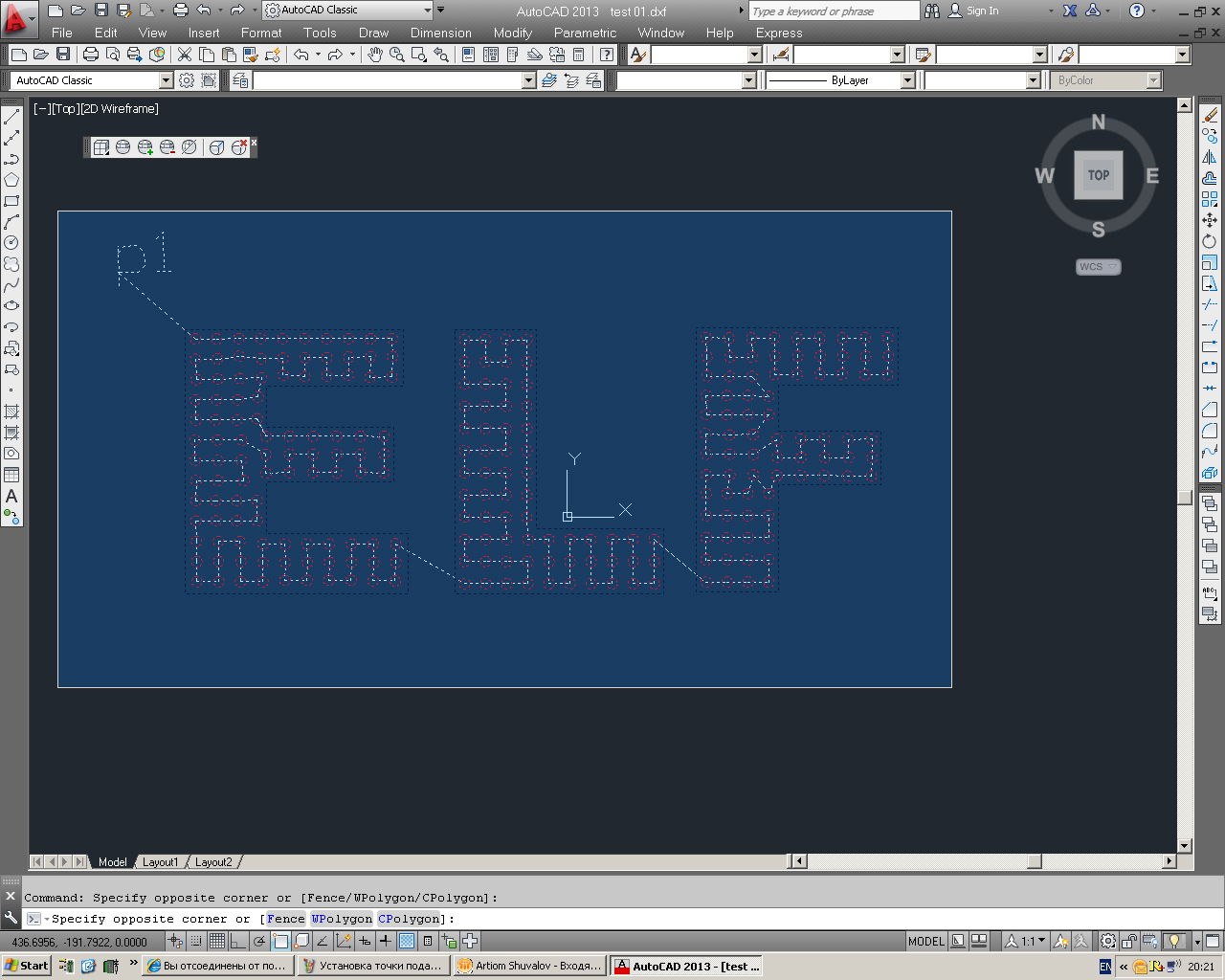This screenshot has width=1225, height=980.
Task: Click the Help question mark toolbar icon
Action: point(607,56)
